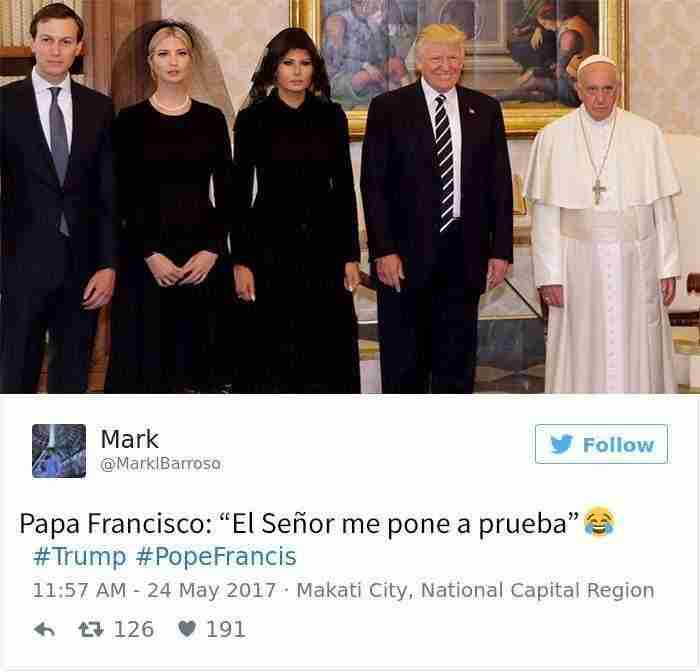Viewport: 700px width, 672px height.
Task: Click the laughing crying emoji
Action: coord(600,522)
